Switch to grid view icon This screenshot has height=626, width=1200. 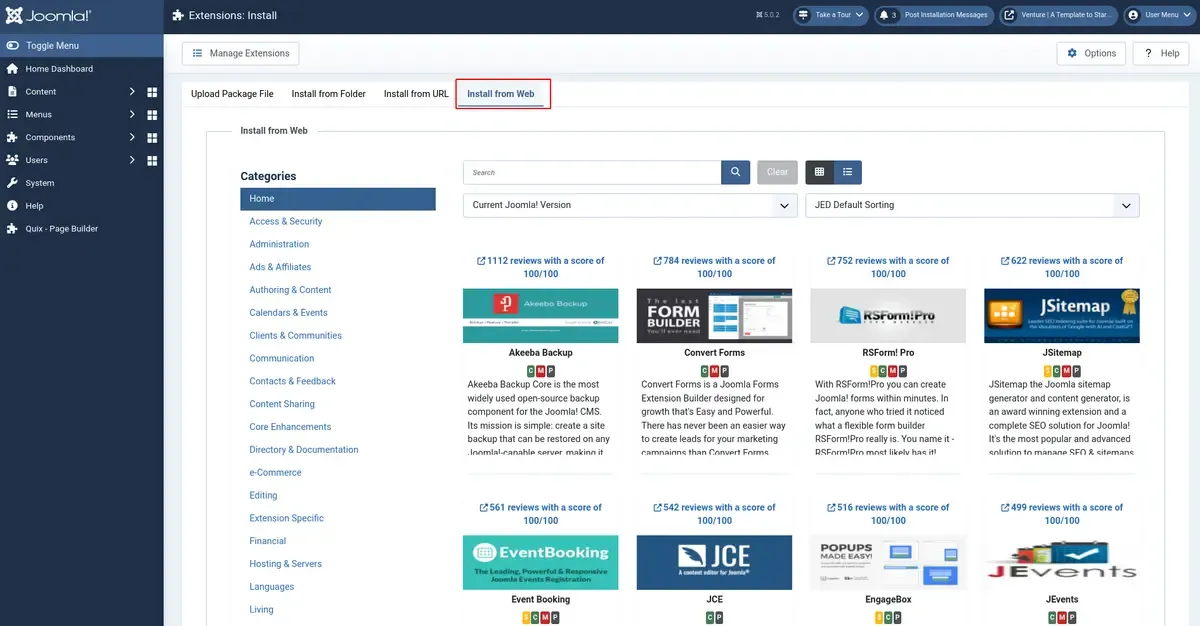click(x=819, y=172)
